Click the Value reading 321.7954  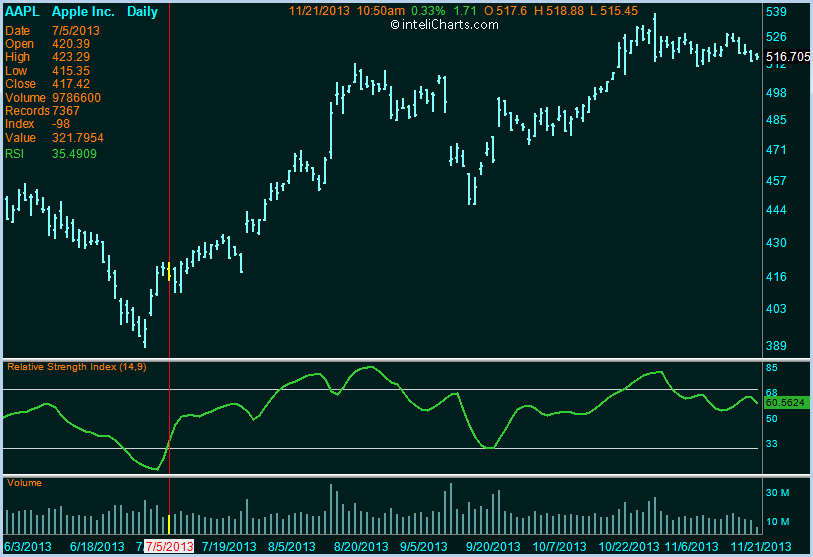click(x=78, y=138)
